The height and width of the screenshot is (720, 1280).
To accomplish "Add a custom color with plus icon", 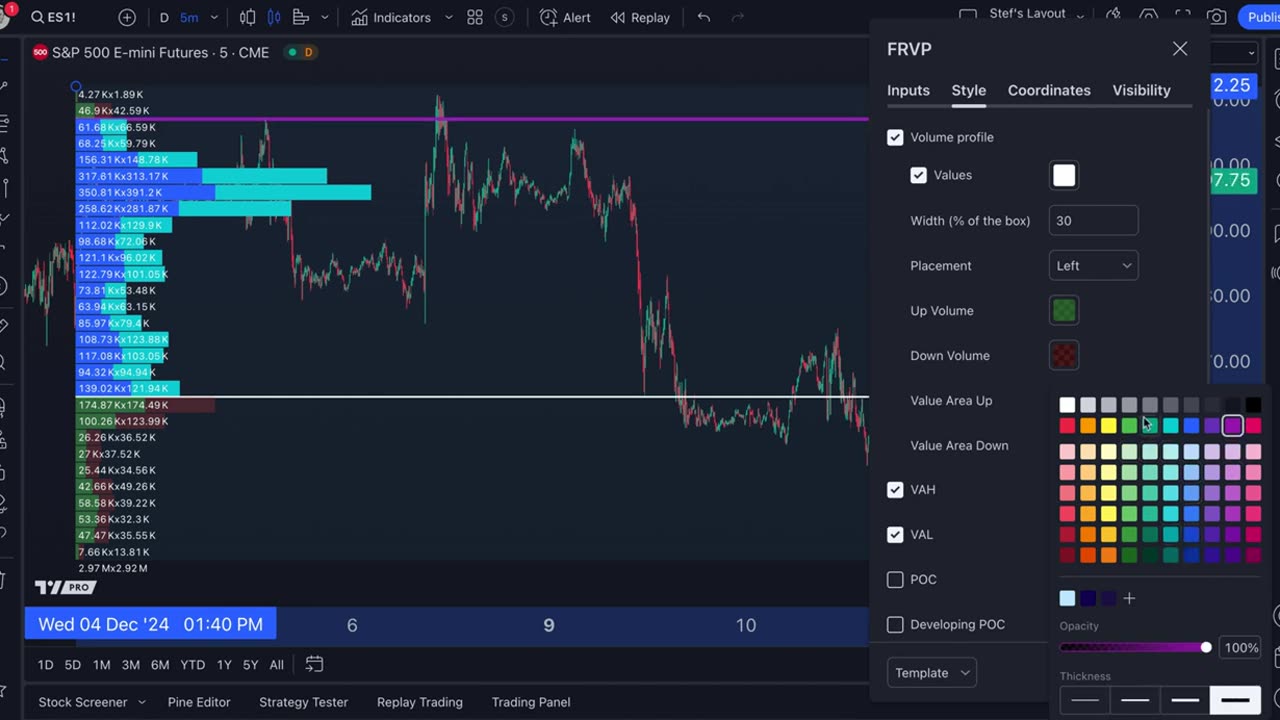I will coord(1129,598).
